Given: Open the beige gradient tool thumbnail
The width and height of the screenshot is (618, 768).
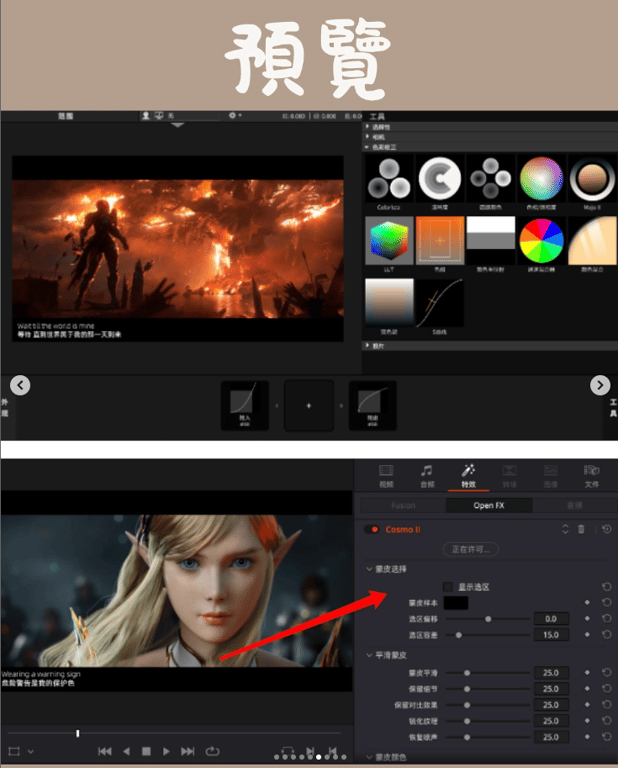Looking at the screenshot, I should click(389, 303).
